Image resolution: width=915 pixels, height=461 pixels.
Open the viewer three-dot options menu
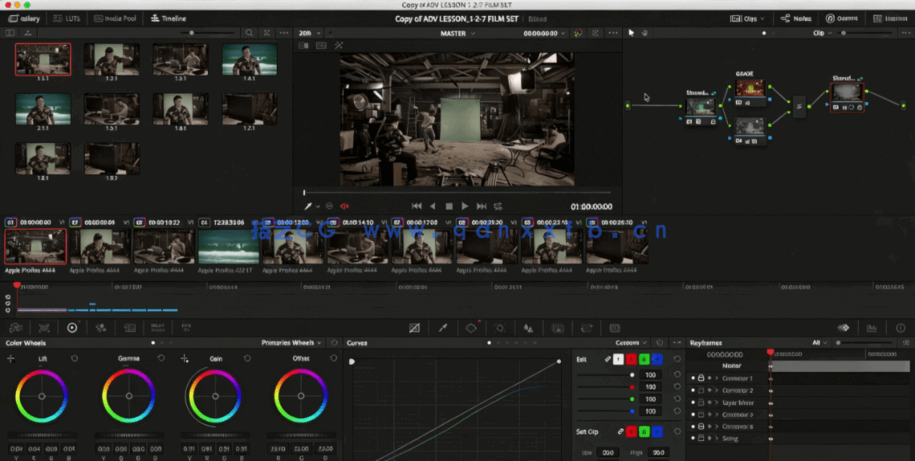click(x=613, y=33)
